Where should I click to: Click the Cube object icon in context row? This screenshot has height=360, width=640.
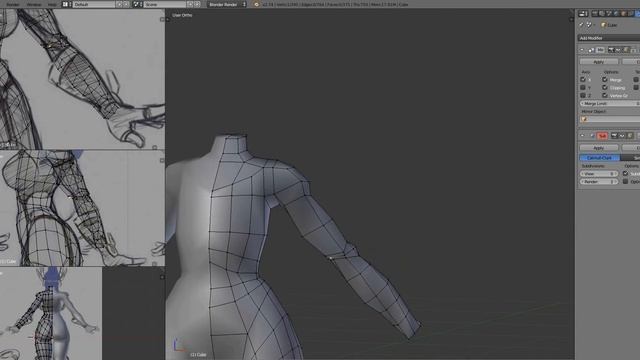(x=603, y=25)
